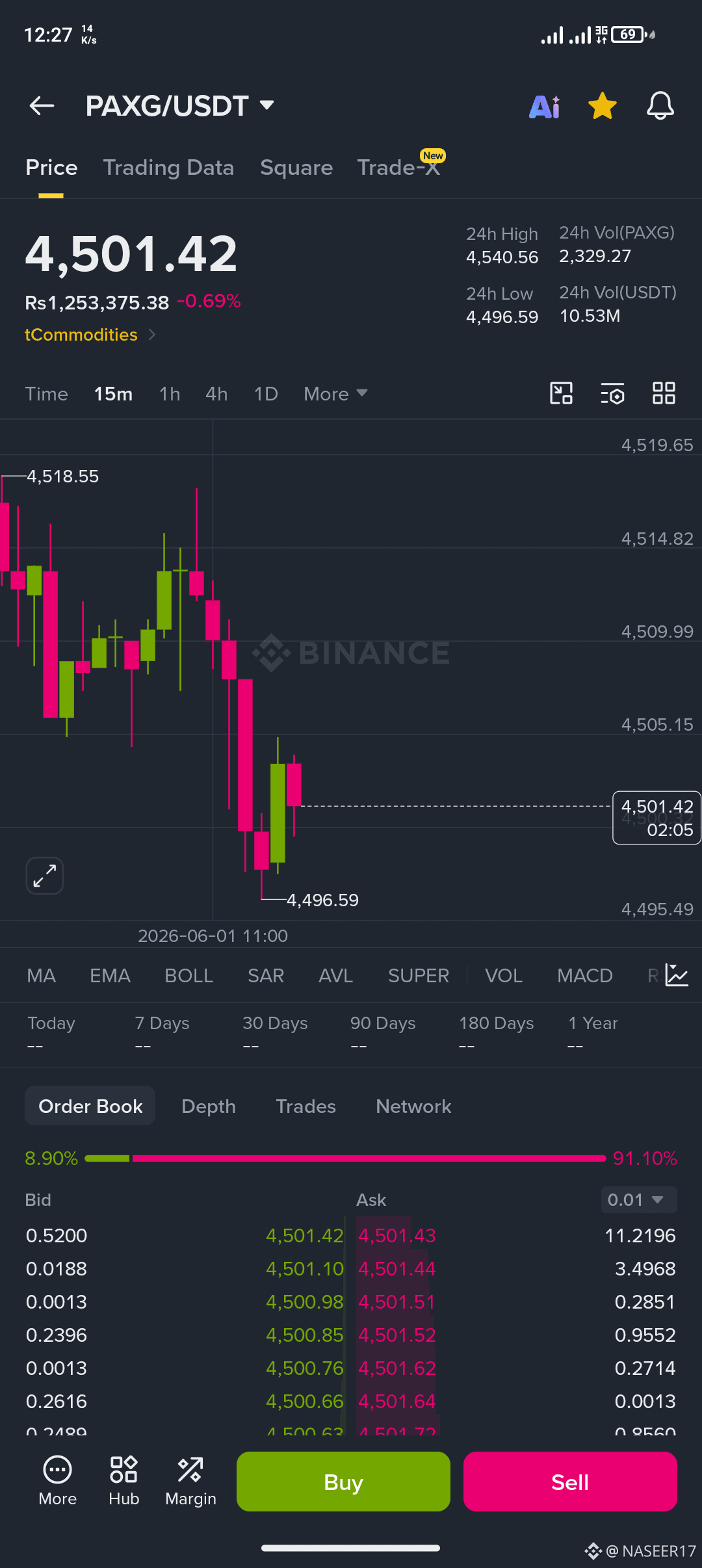
Task: Toggle the BOLL indicator
Action: point(189,976)
